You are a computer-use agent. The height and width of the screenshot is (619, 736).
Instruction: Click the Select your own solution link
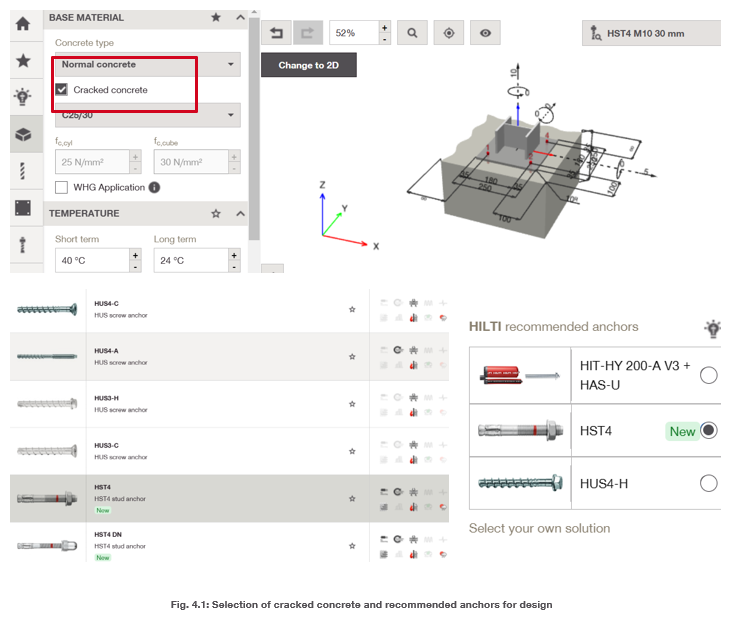[x=539, y=528]
